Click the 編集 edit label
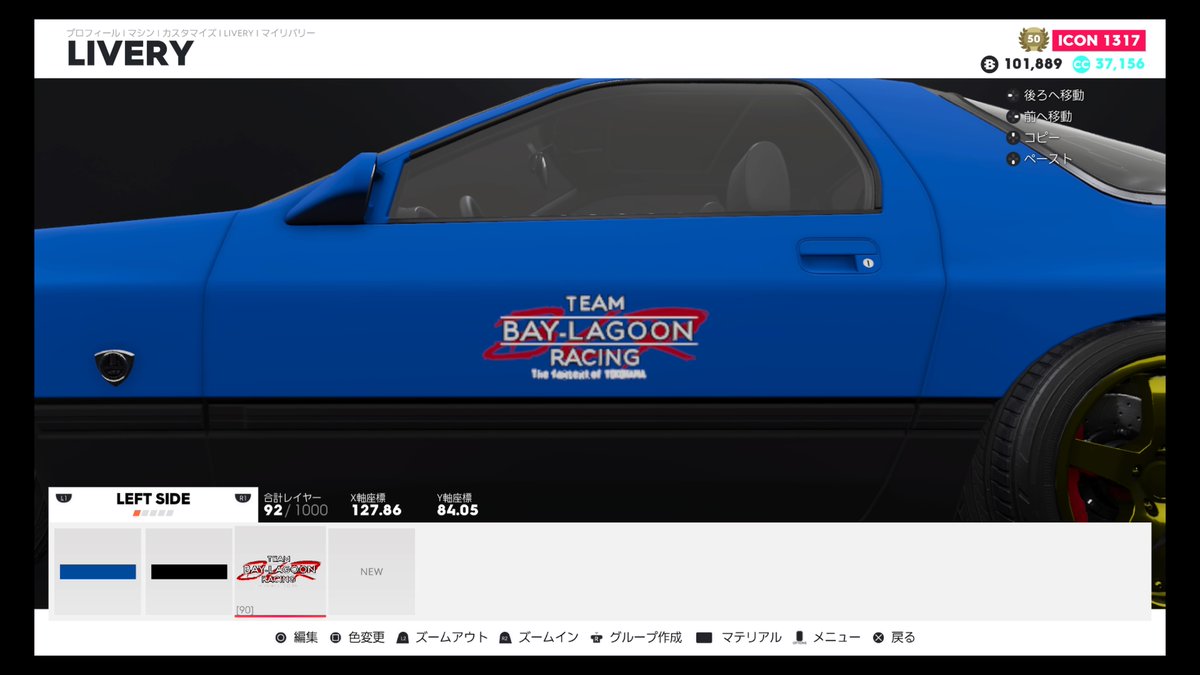 [305, 637]
